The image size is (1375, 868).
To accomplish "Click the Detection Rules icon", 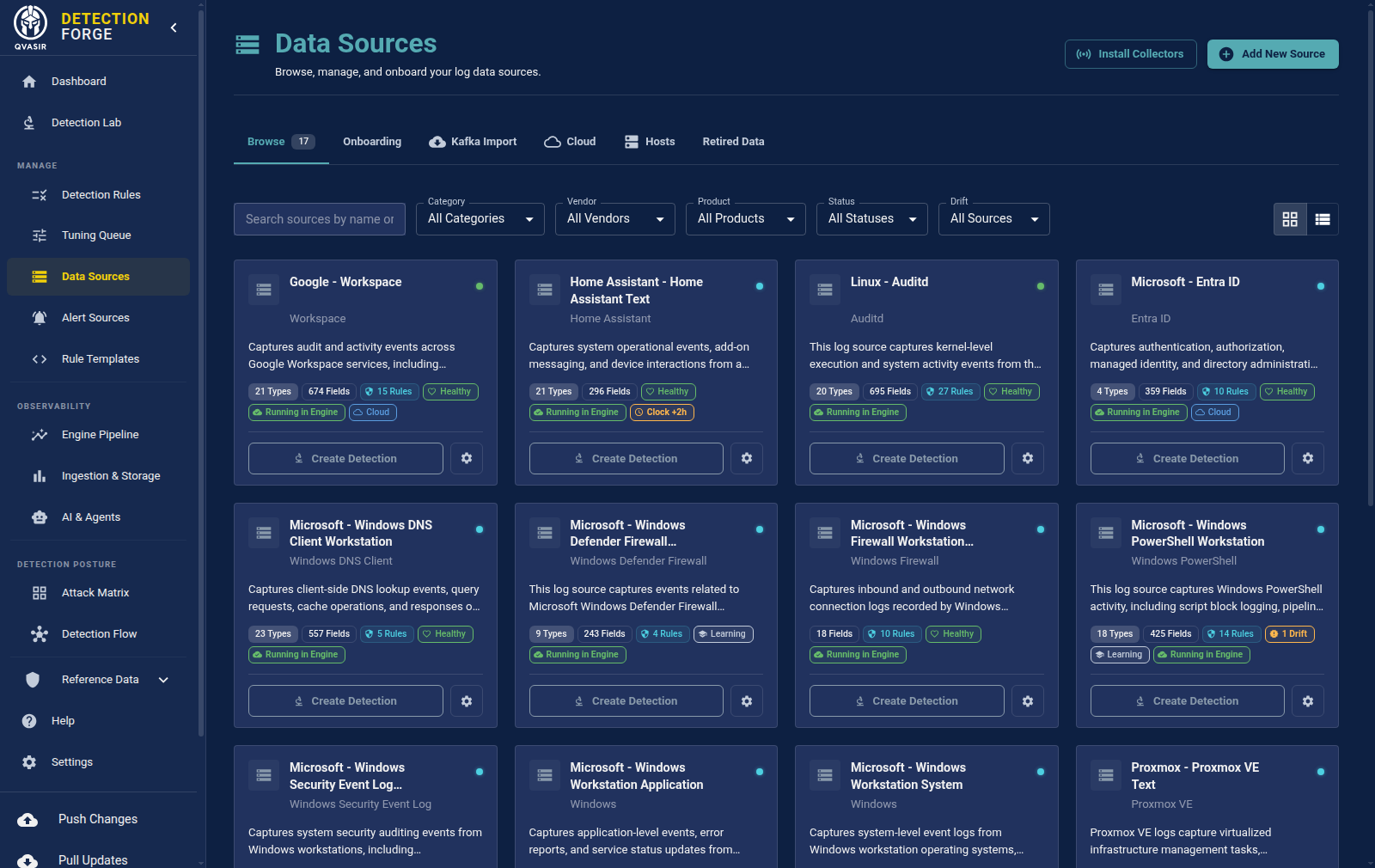I will coord(40,195).
